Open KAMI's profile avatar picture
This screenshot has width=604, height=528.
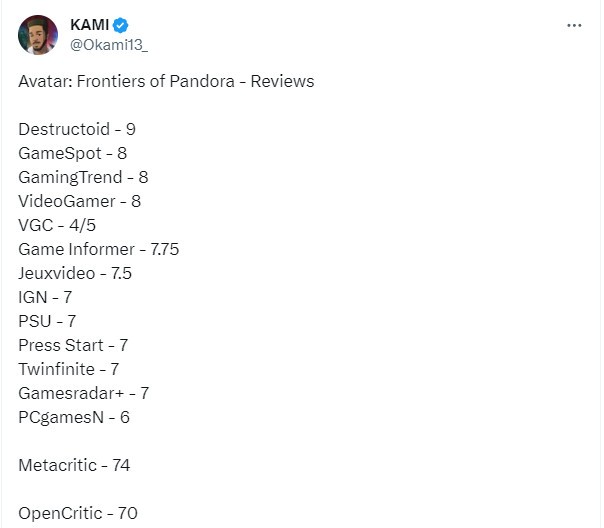(x=38, y=35)
